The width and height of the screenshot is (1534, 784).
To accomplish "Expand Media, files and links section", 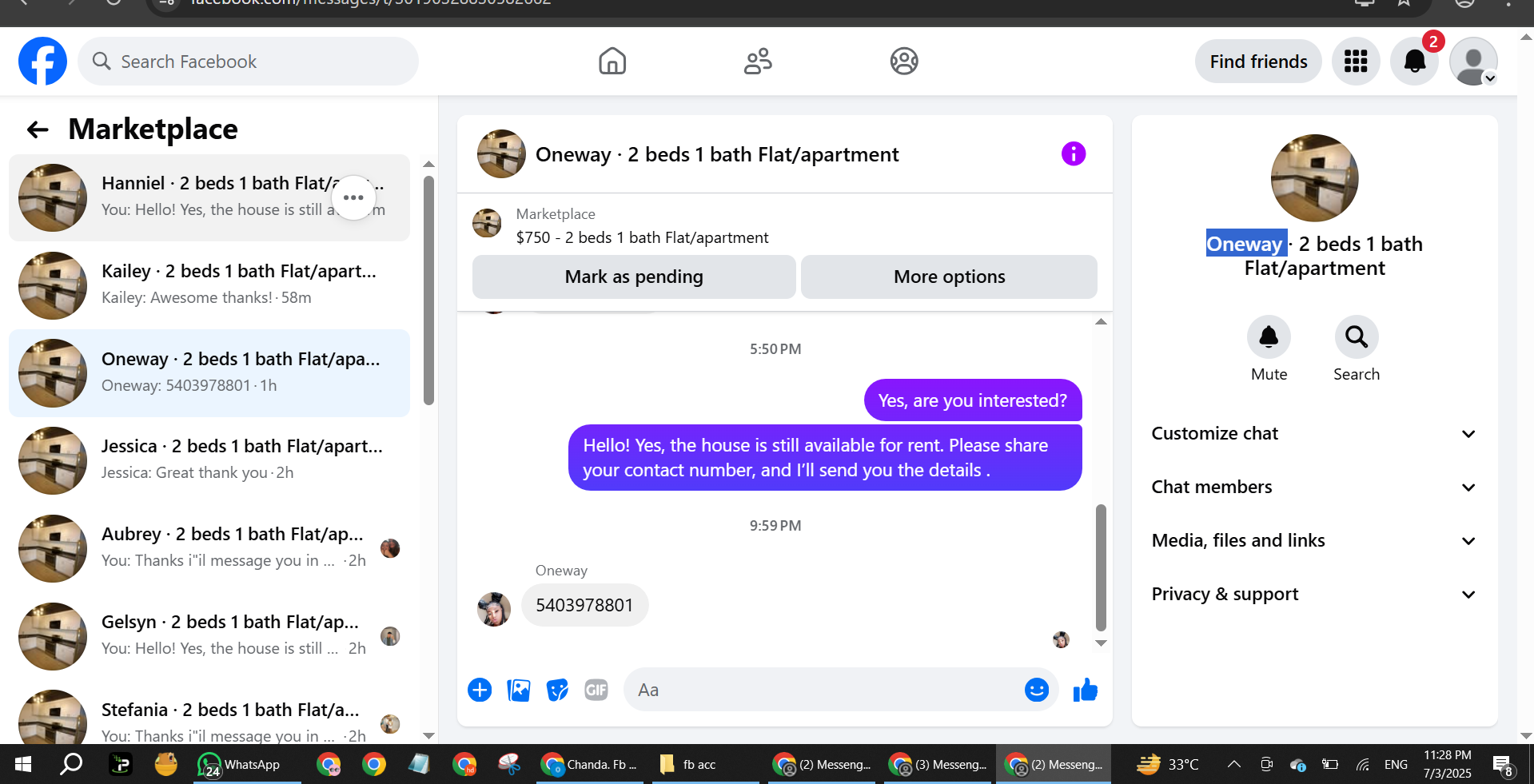I will (x=1314, y=541).
